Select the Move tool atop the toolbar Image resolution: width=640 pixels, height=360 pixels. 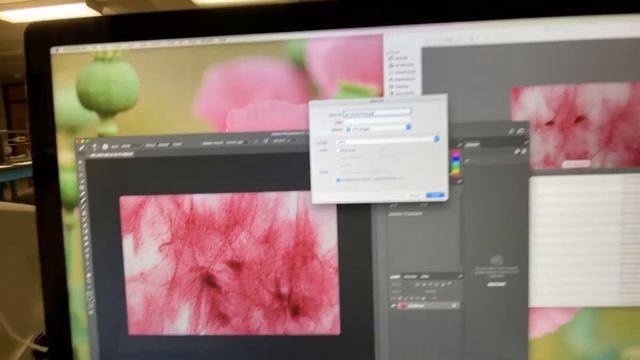(81, 163)
